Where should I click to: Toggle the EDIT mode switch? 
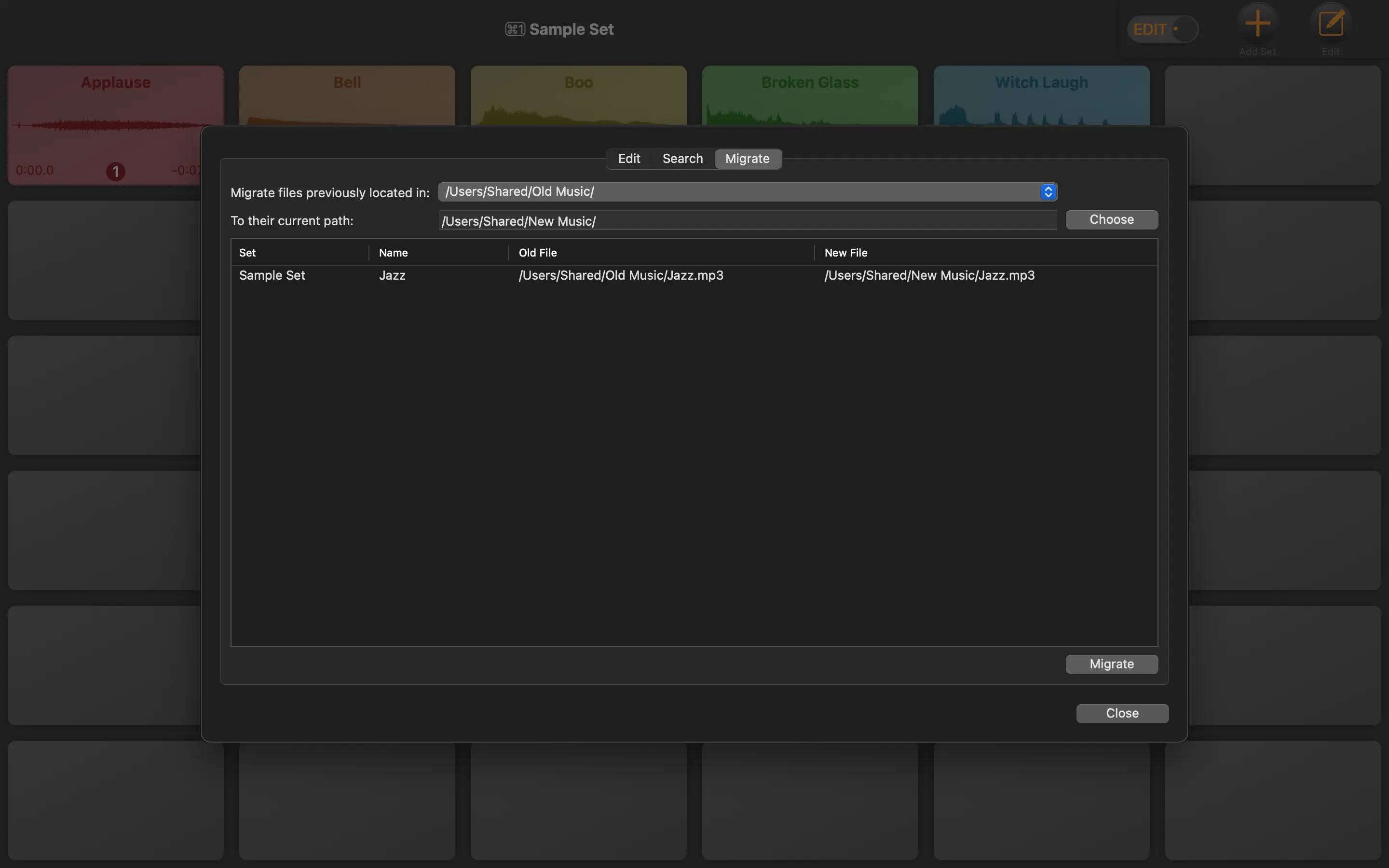click(x=1163, y=29)
